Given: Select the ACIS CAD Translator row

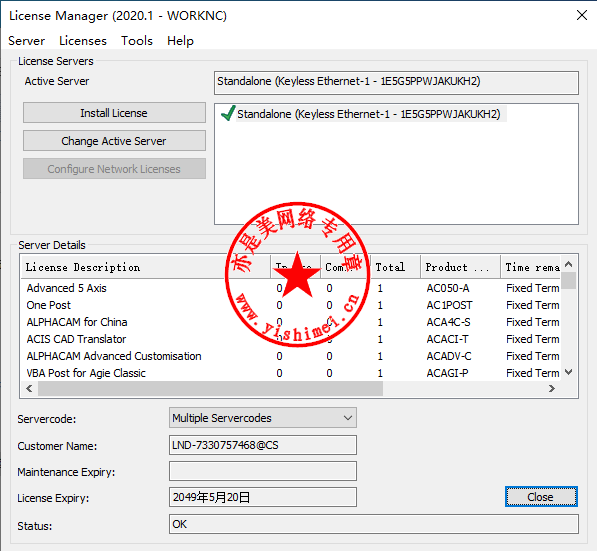Looking at the screenshot, I should 291,339.
